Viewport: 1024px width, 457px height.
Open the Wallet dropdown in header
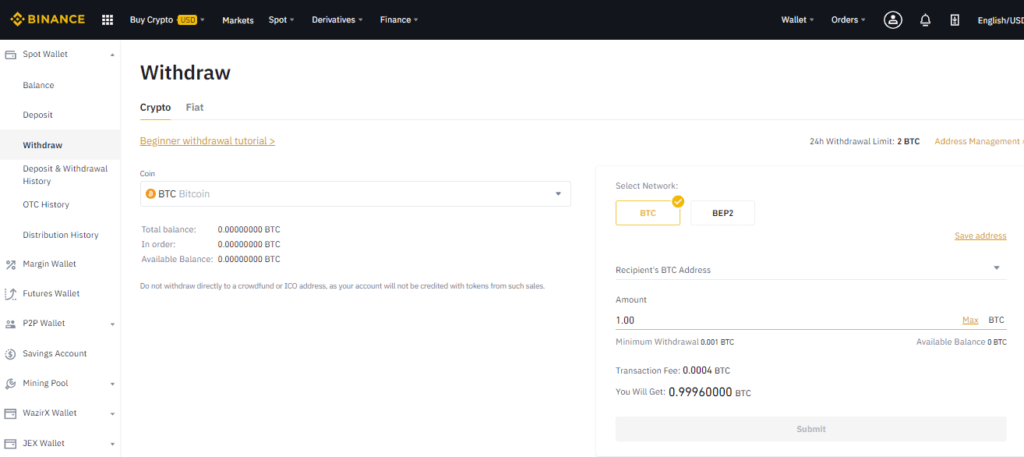(x=797, y=20)
